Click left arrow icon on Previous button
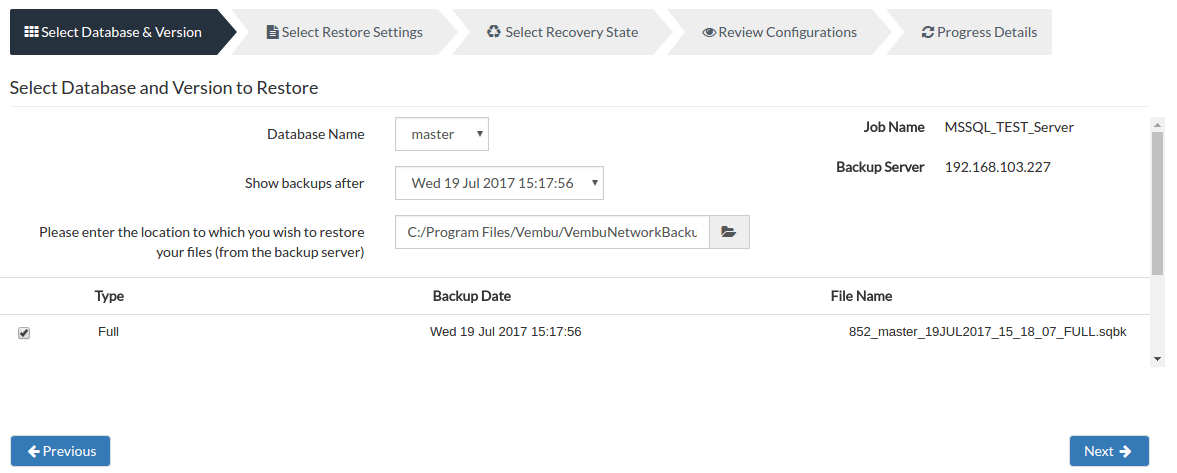The image size is (1177, 473). click(x=34, y=451)
